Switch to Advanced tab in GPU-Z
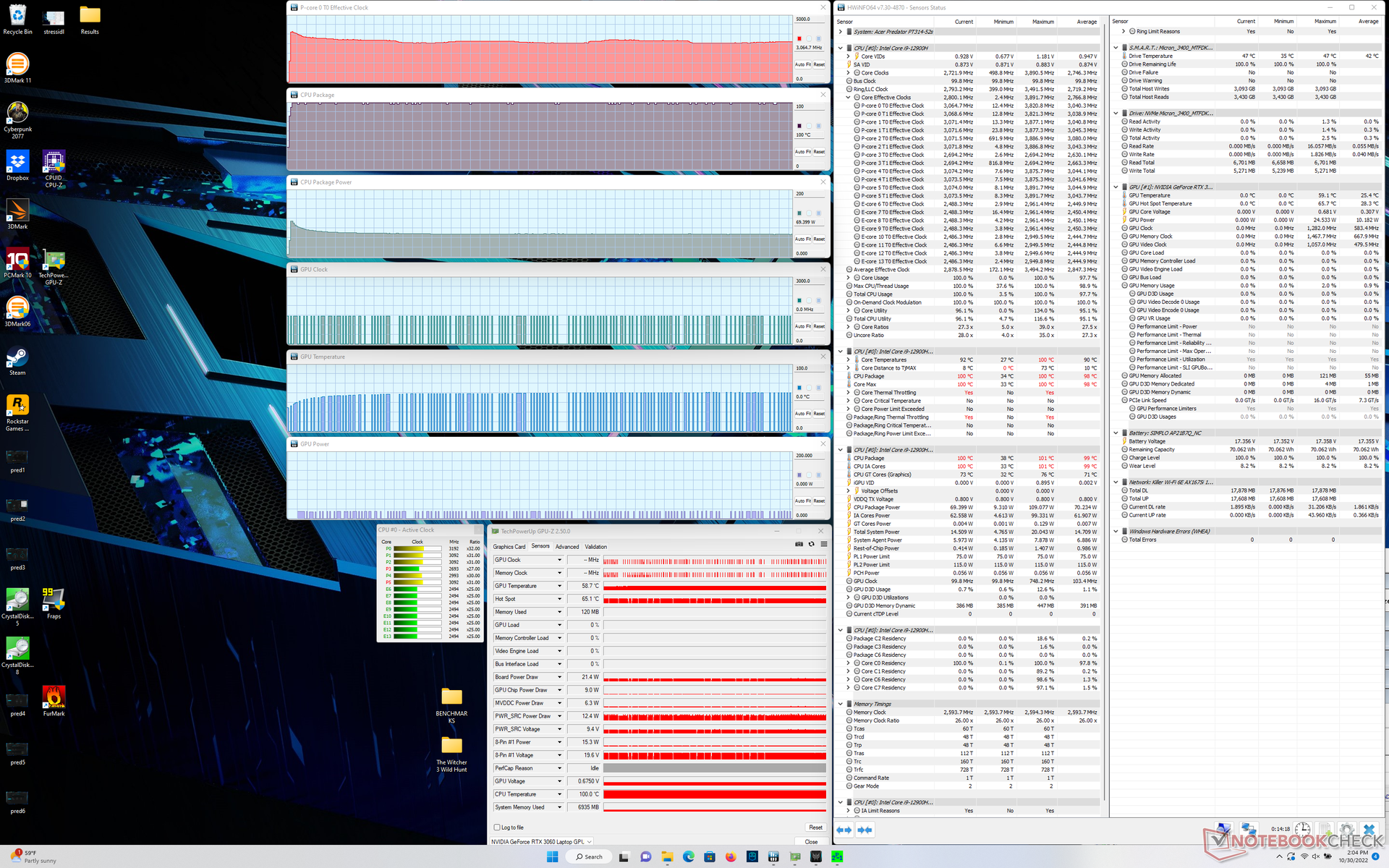The height and width of the screenshot is (868, 1389). coord(567,547)
